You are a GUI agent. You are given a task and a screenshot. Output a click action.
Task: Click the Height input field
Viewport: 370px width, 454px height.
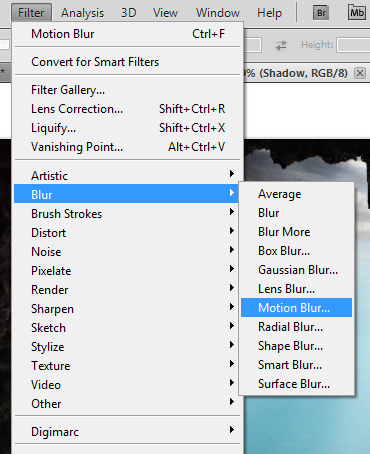click(x=353, y=45)
